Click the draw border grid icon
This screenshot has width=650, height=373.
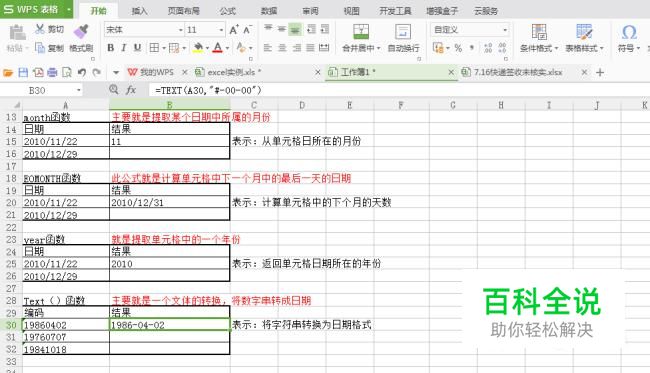[174, 48]
